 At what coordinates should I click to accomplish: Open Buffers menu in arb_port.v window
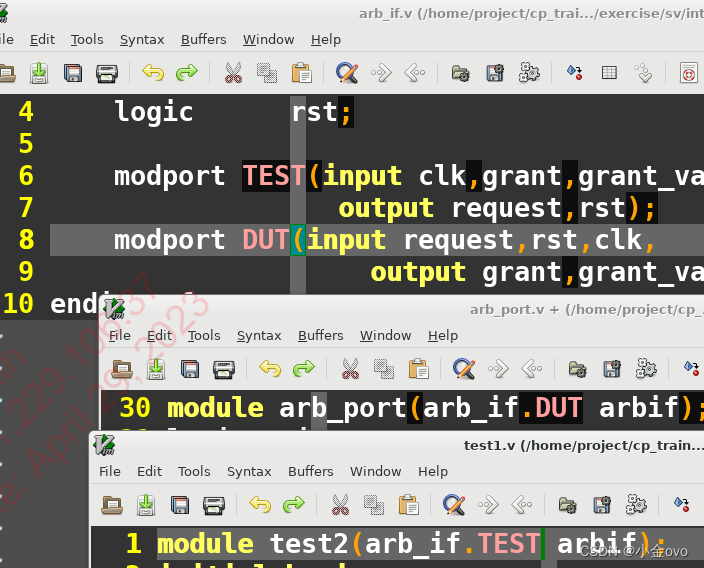pos(321,335)
